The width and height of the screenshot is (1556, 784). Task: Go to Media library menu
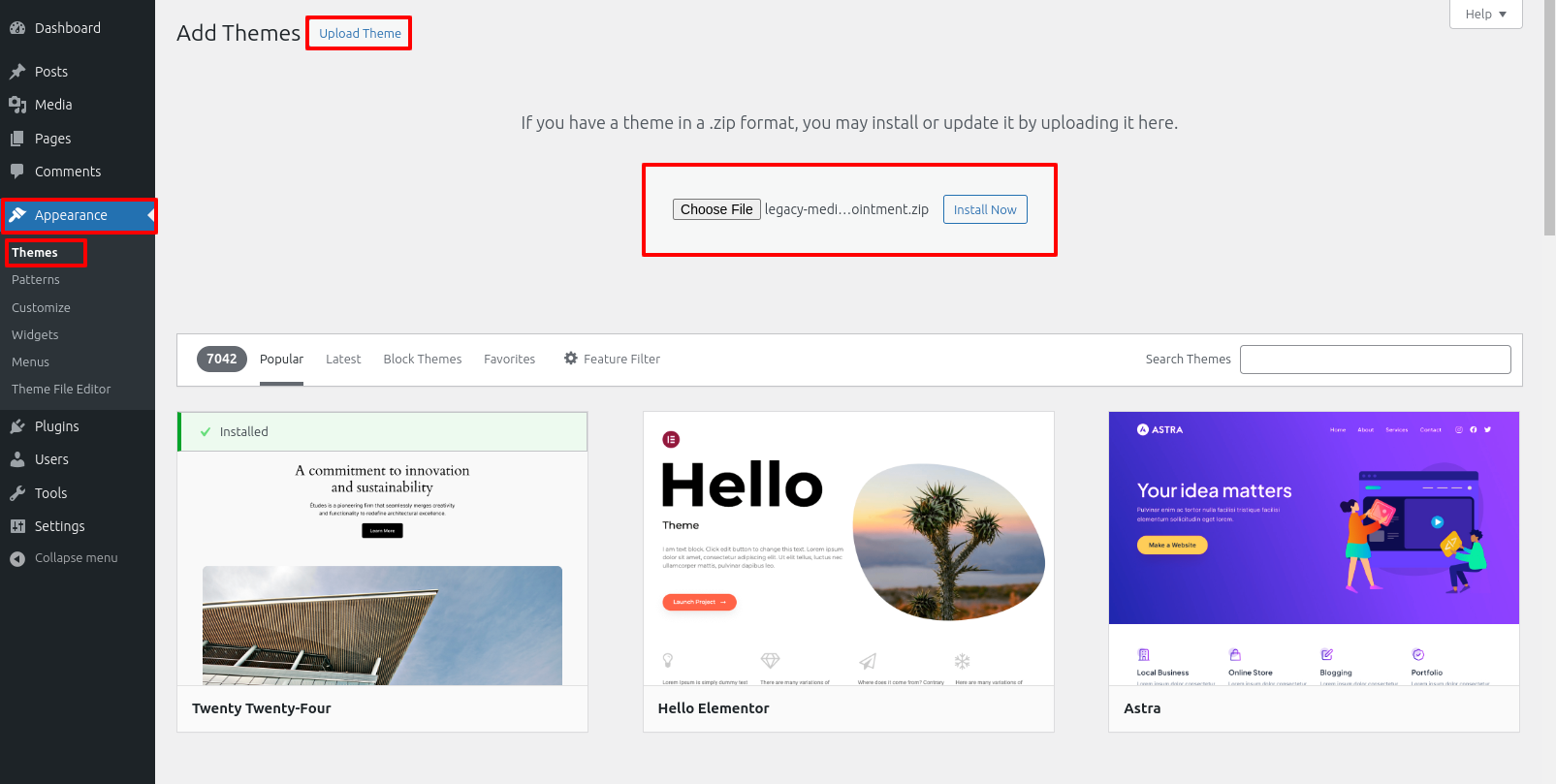coord(78,105)
